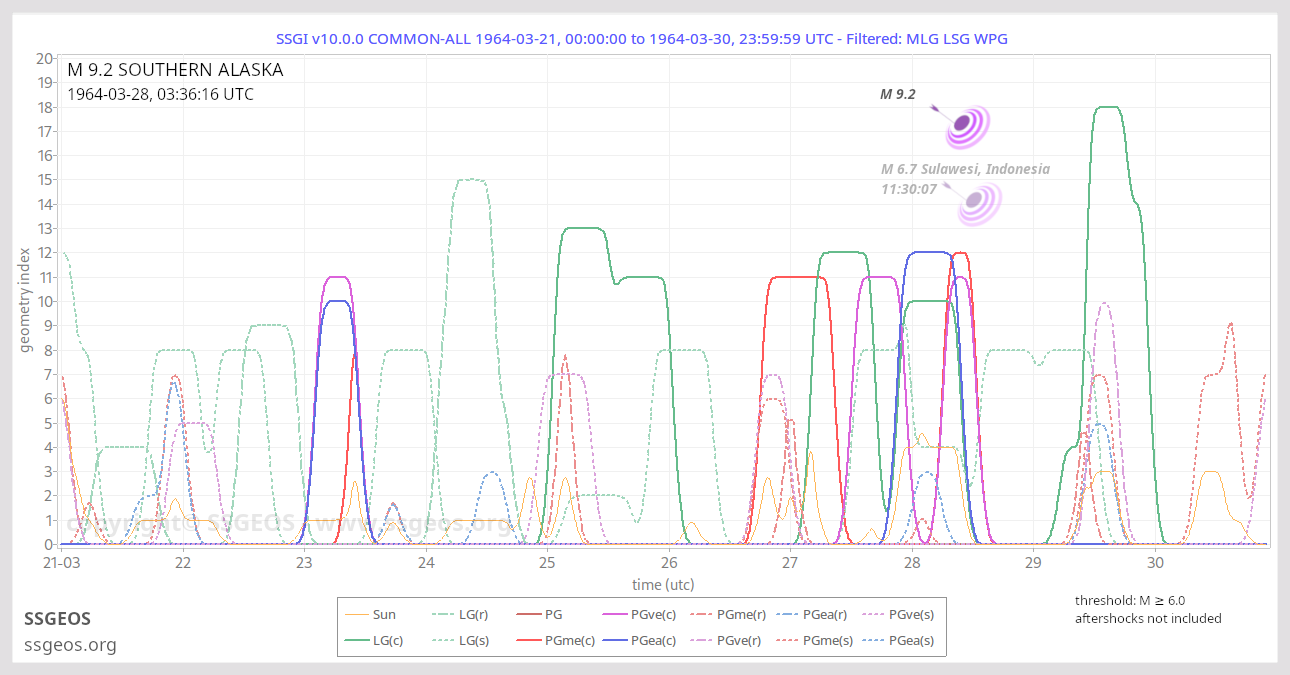The image size is (1290, 675).
Task: Click the '13' y-axis tick label
Action: (x=45, y=229)
